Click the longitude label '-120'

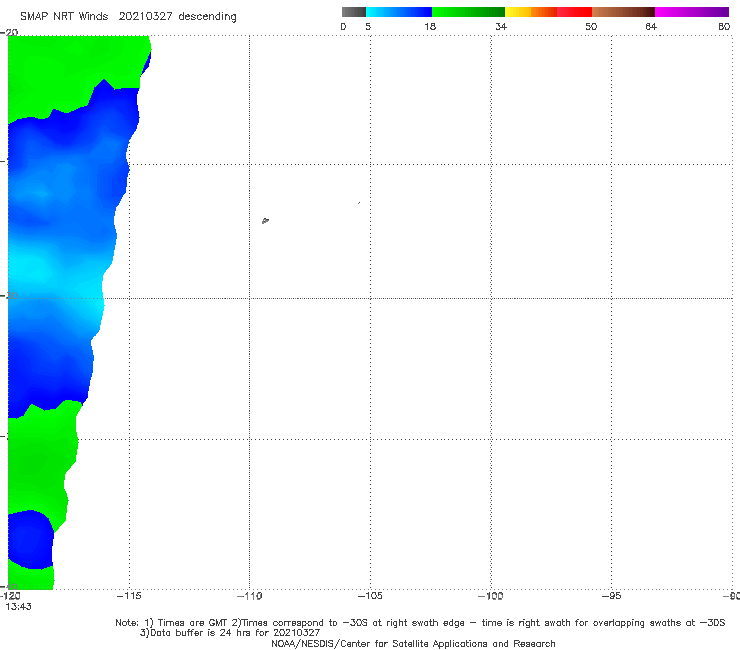pyautogui.click(x=10, y=596)
